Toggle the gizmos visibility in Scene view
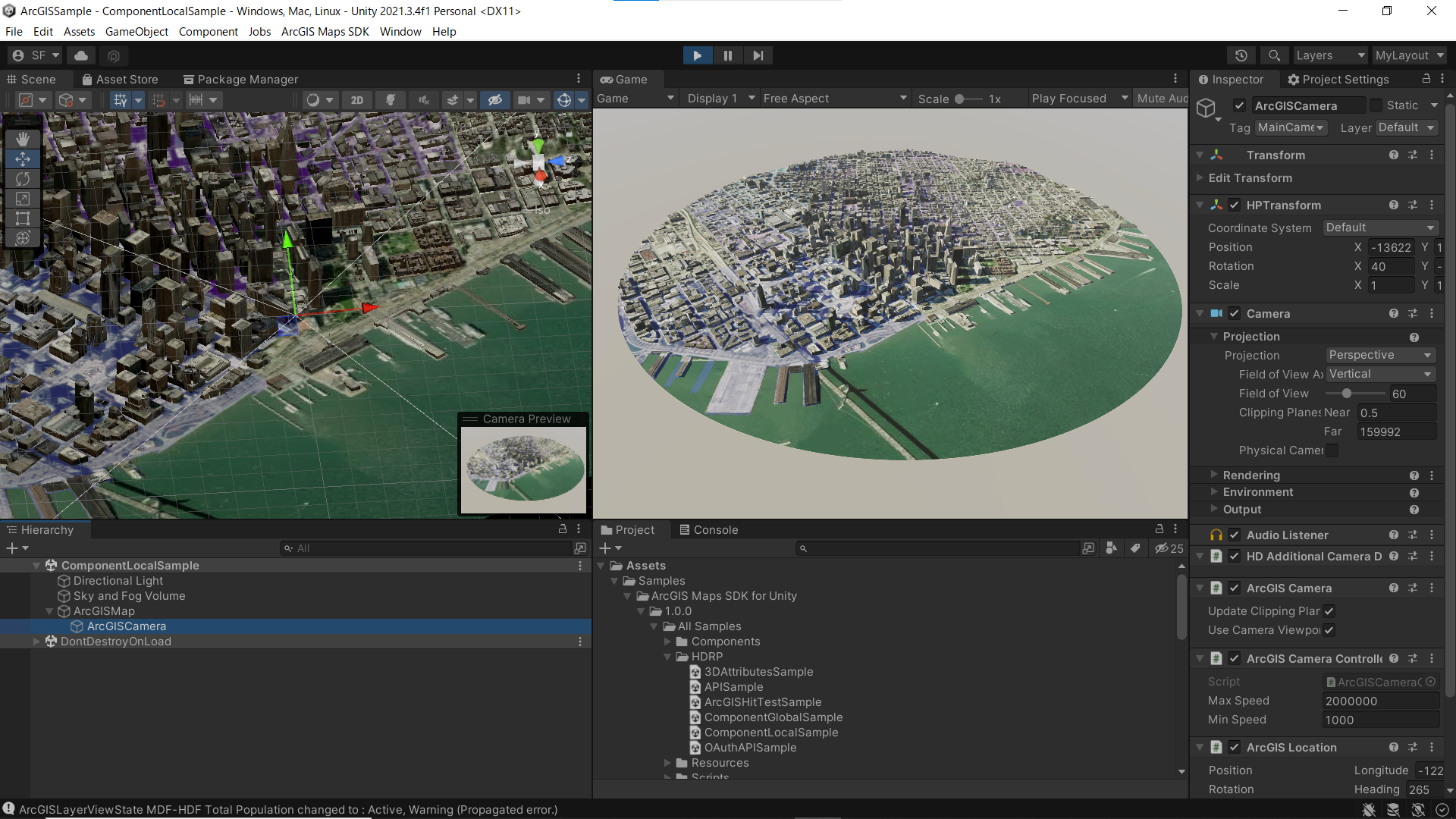This screenshot has height=819, width=1456. tap(565, 99)
